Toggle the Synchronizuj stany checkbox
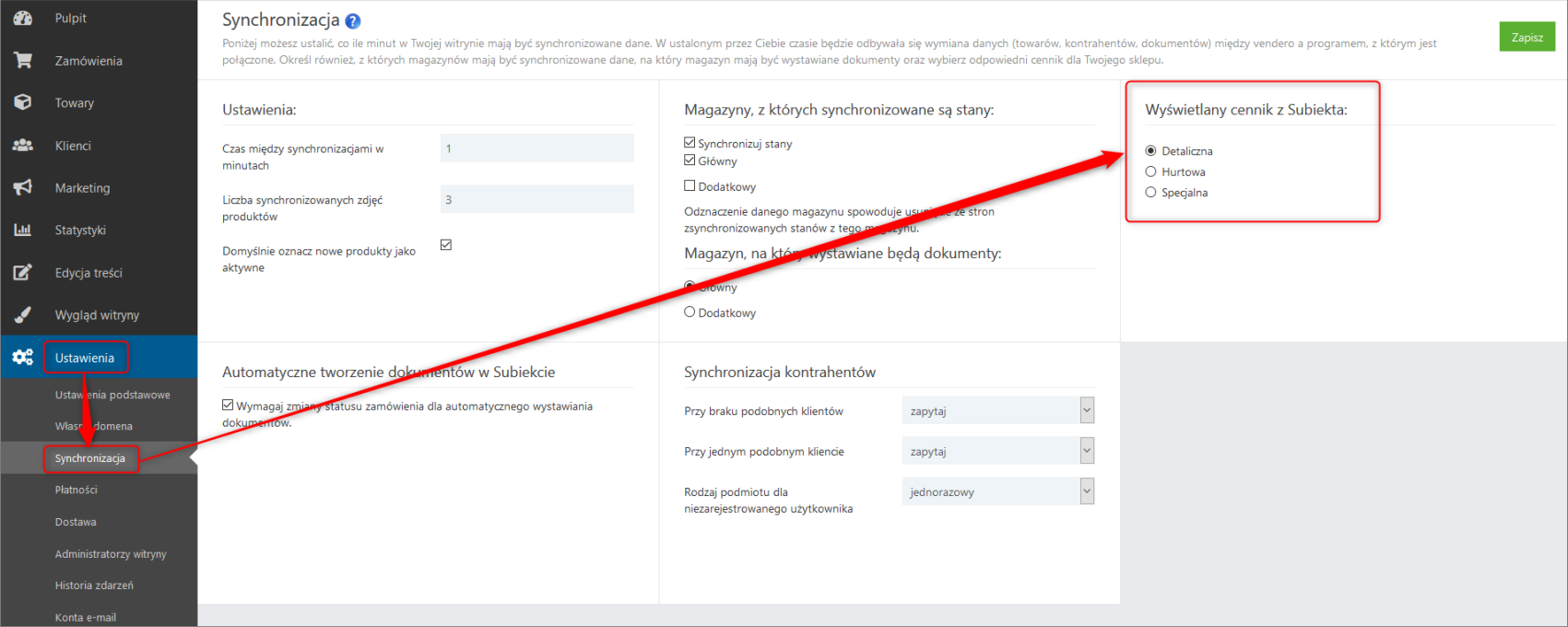The height and width of the screenshot is (627, 1568). (x=690, y=143)
